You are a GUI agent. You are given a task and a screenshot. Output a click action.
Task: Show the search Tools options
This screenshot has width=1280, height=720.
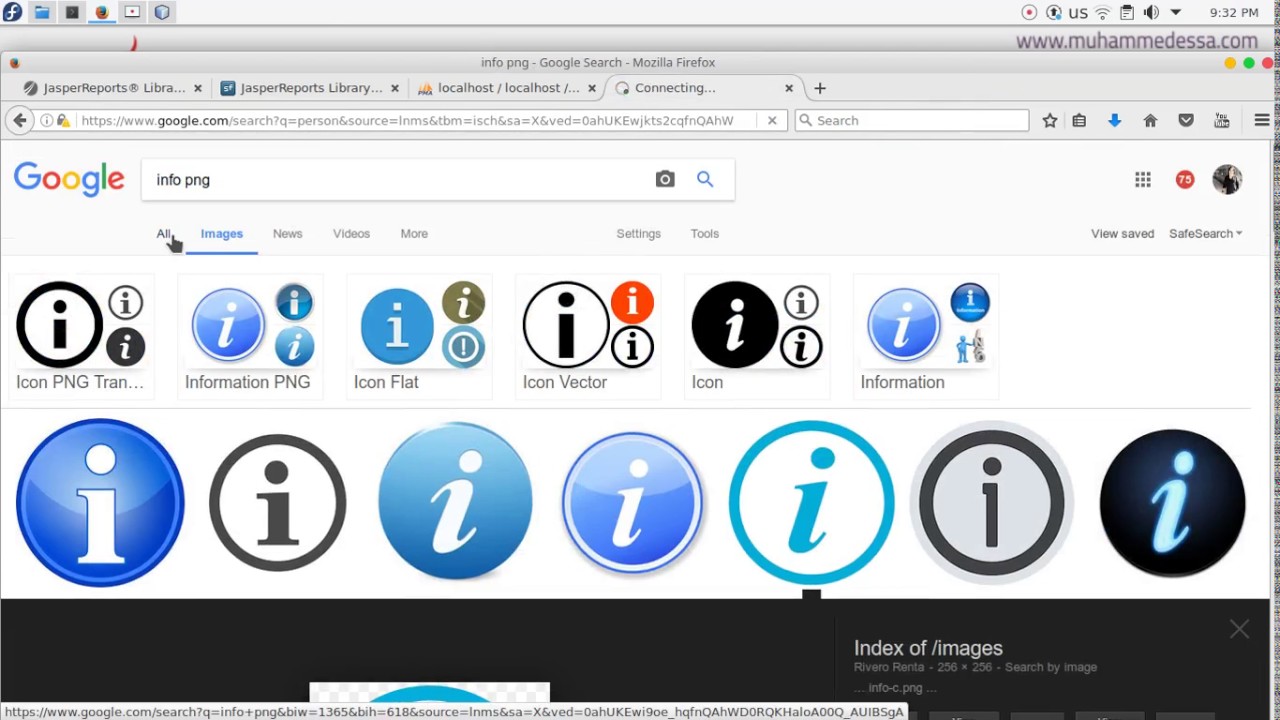pos(705,234)
